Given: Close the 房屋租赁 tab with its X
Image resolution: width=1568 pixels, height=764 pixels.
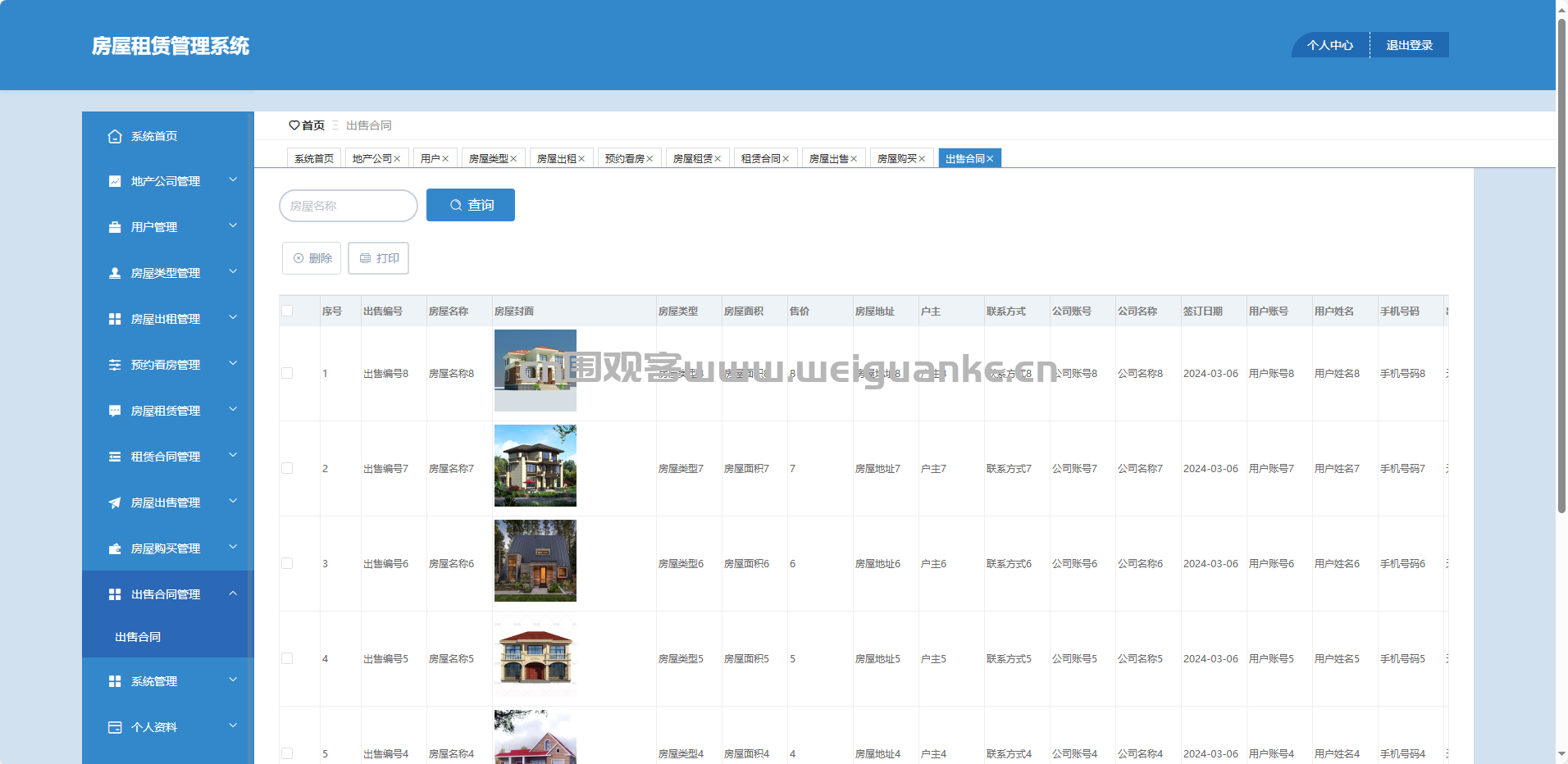Looking at the screenshot, I should pyautogui.click(x=718, y=159).
